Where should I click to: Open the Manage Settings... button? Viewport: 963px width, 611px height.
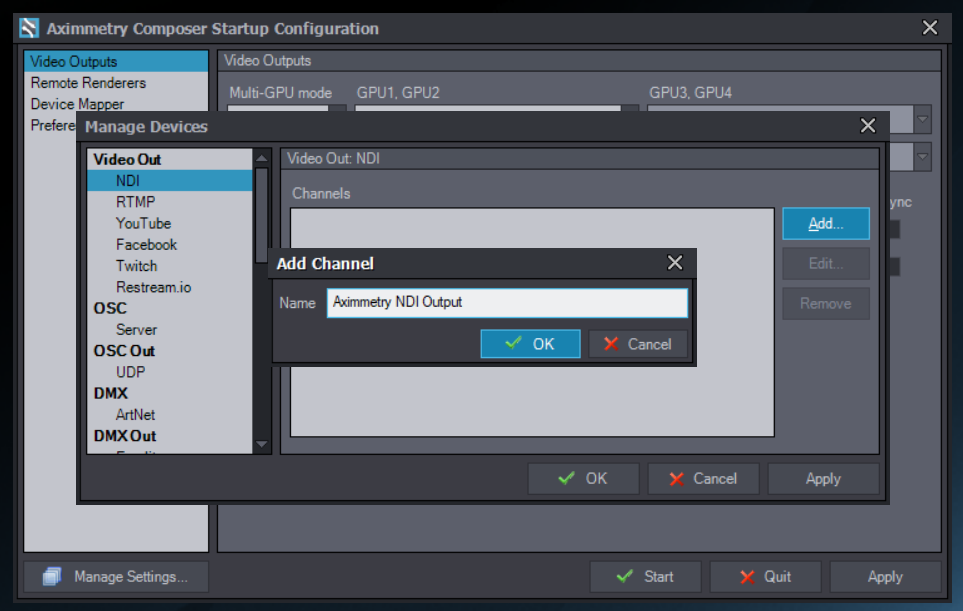[116, 577]
